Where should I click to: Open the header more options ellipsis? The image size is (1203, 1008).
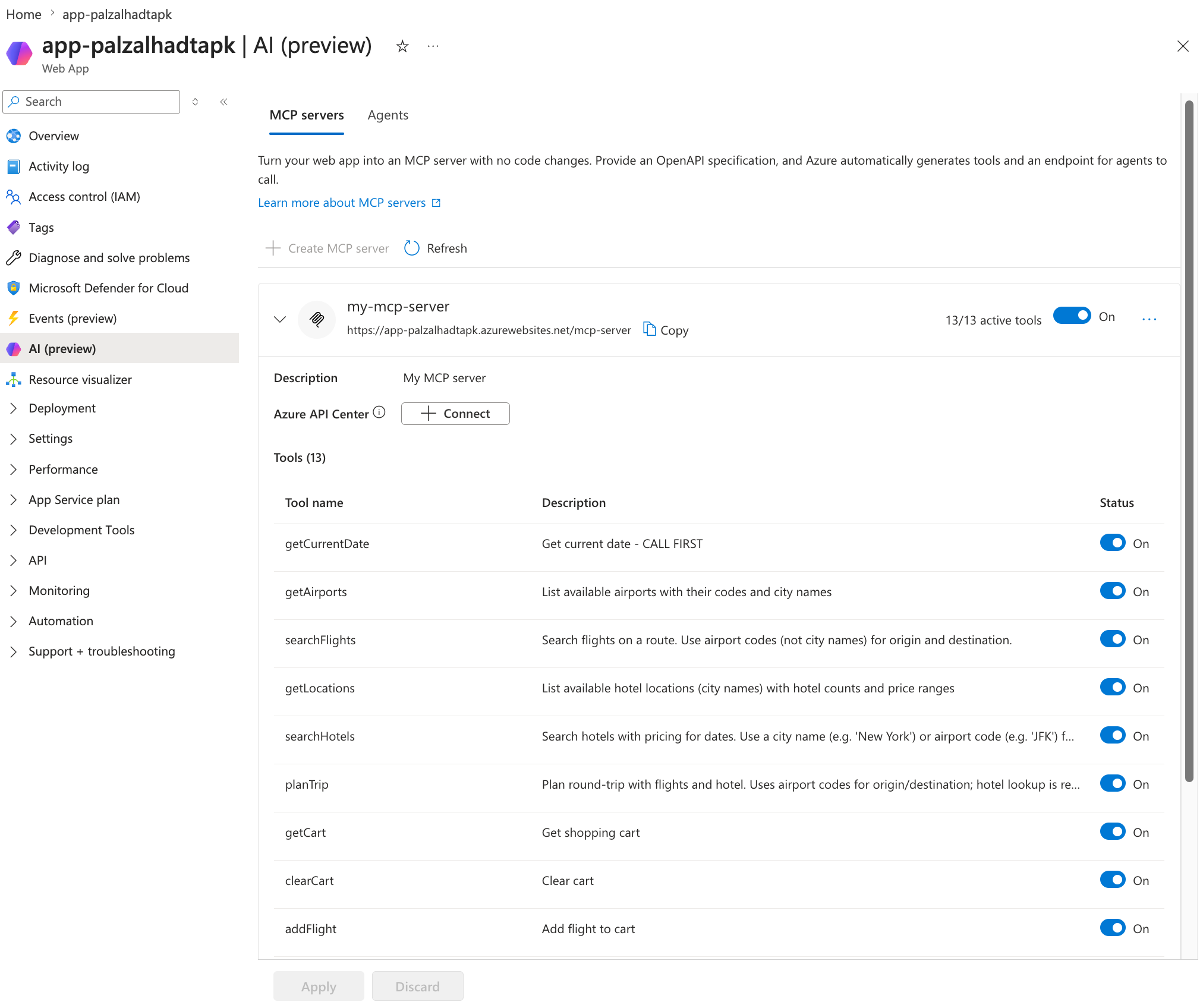[x=433, y=46]
